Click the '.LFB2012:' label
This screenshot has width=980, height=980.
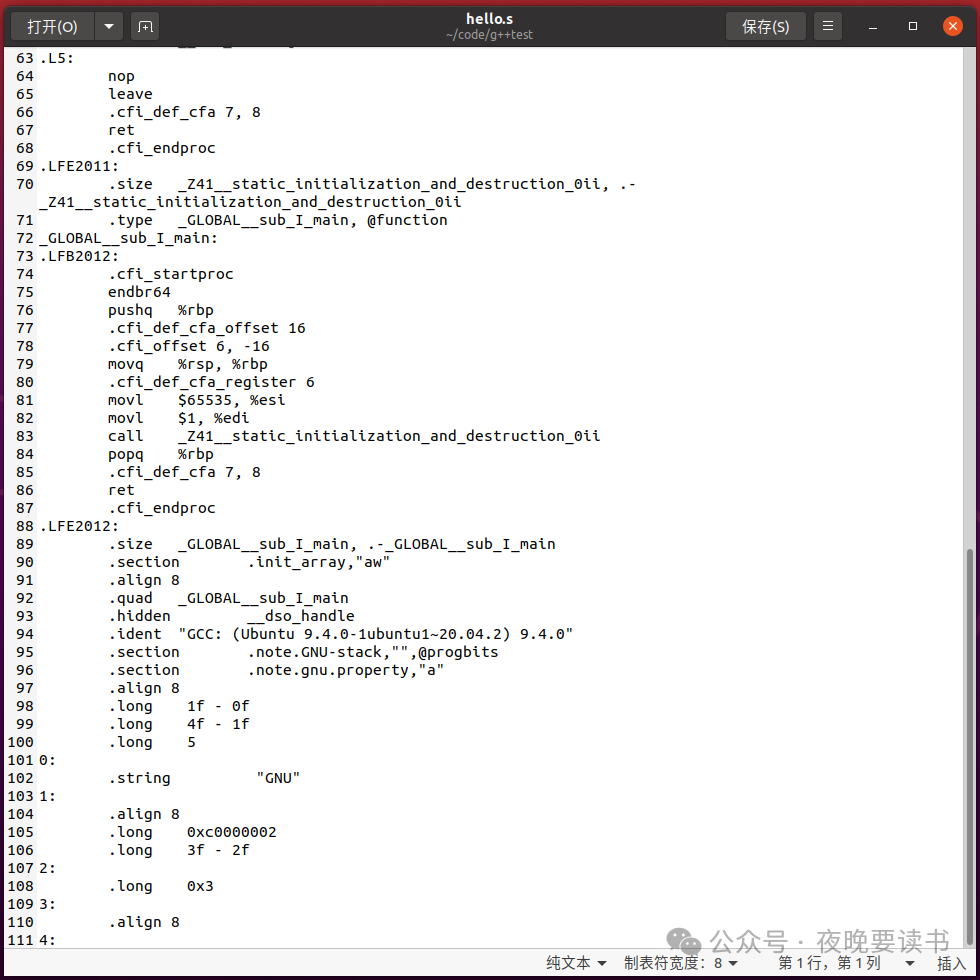click(79, 256)
